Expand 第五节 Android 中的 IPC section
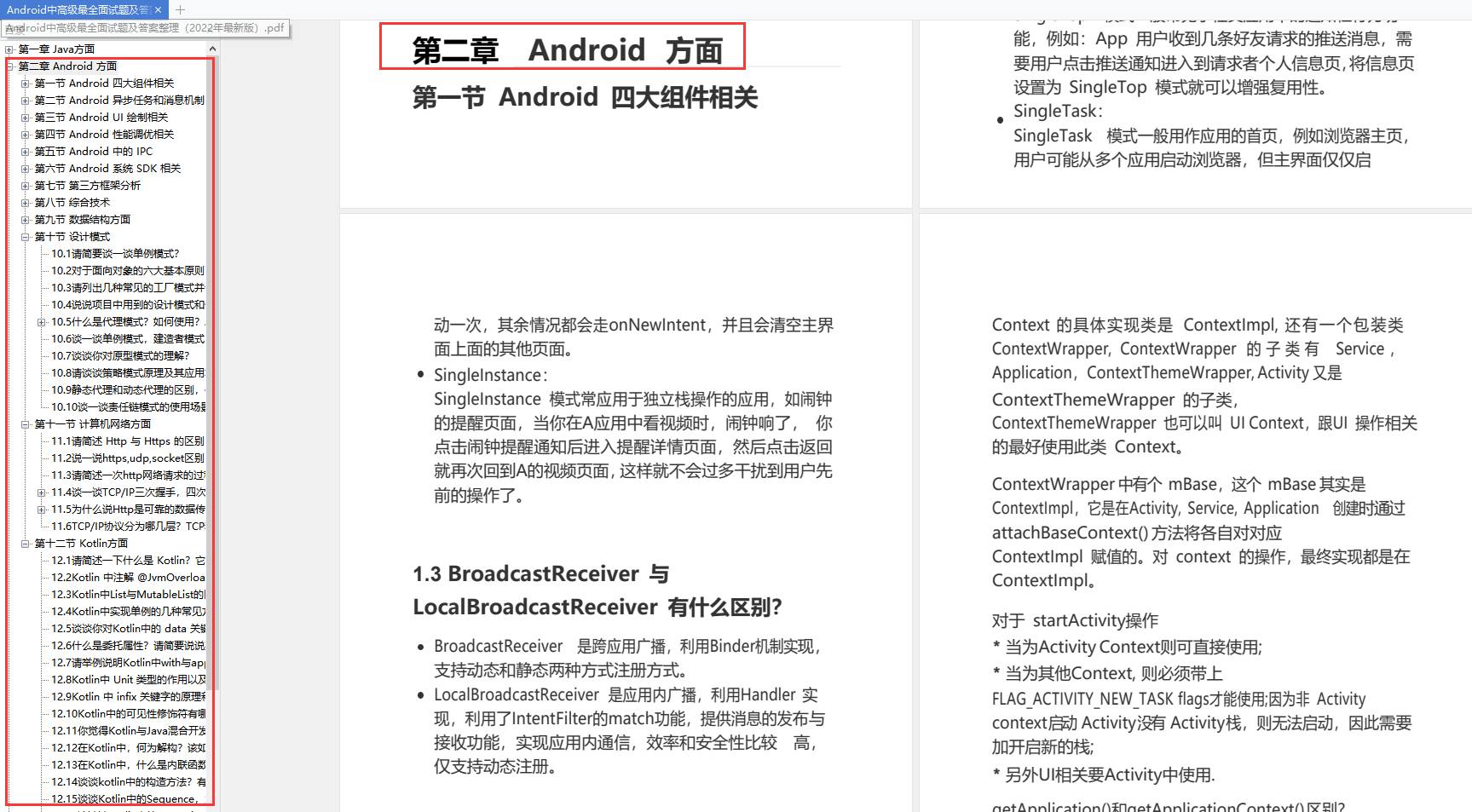This screenshot has width=1472, height=812. (24, 151)
